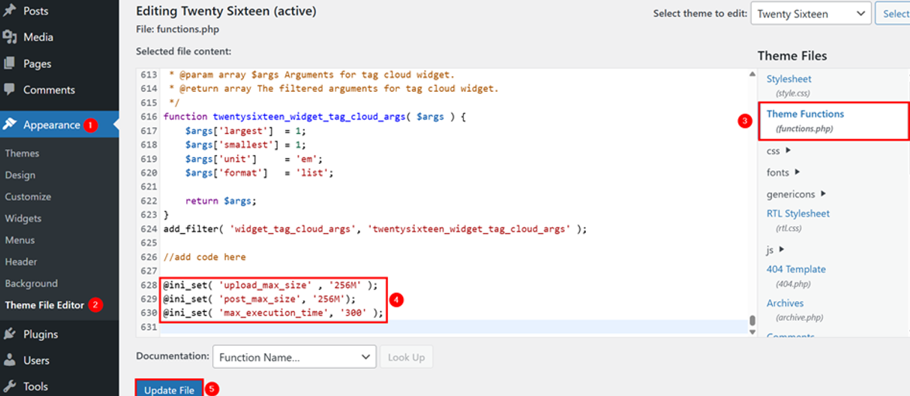The height and width of the screenshot is (396, 910).
Task: Expand the genericons folder
Action: (796, 194)
